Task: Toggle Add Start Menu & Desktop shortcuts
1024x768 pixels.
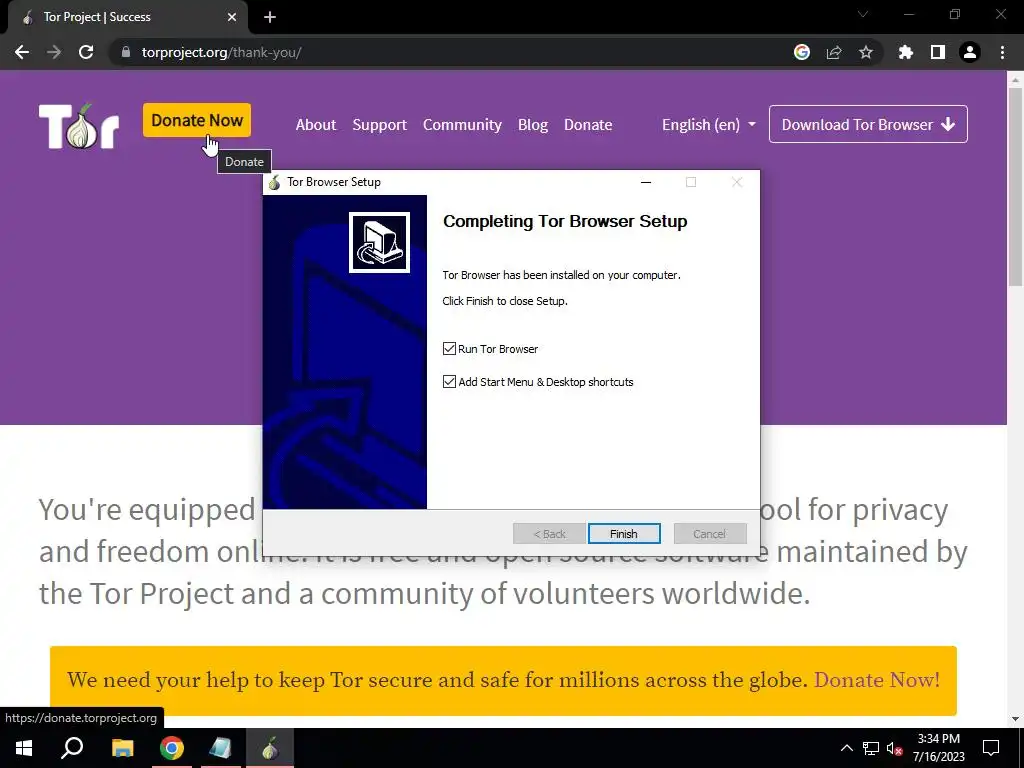Action: pos(449,381)
